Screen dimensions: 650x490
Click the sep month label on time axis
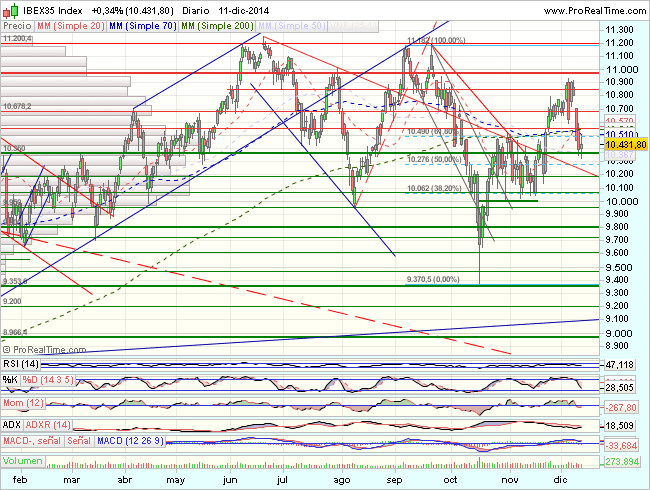(x=394, y=480)
